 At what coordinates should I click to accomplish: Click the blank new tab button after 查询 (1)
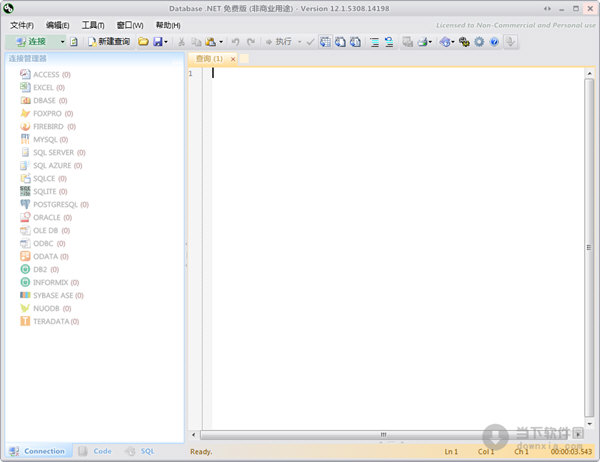tap(244, 59)
